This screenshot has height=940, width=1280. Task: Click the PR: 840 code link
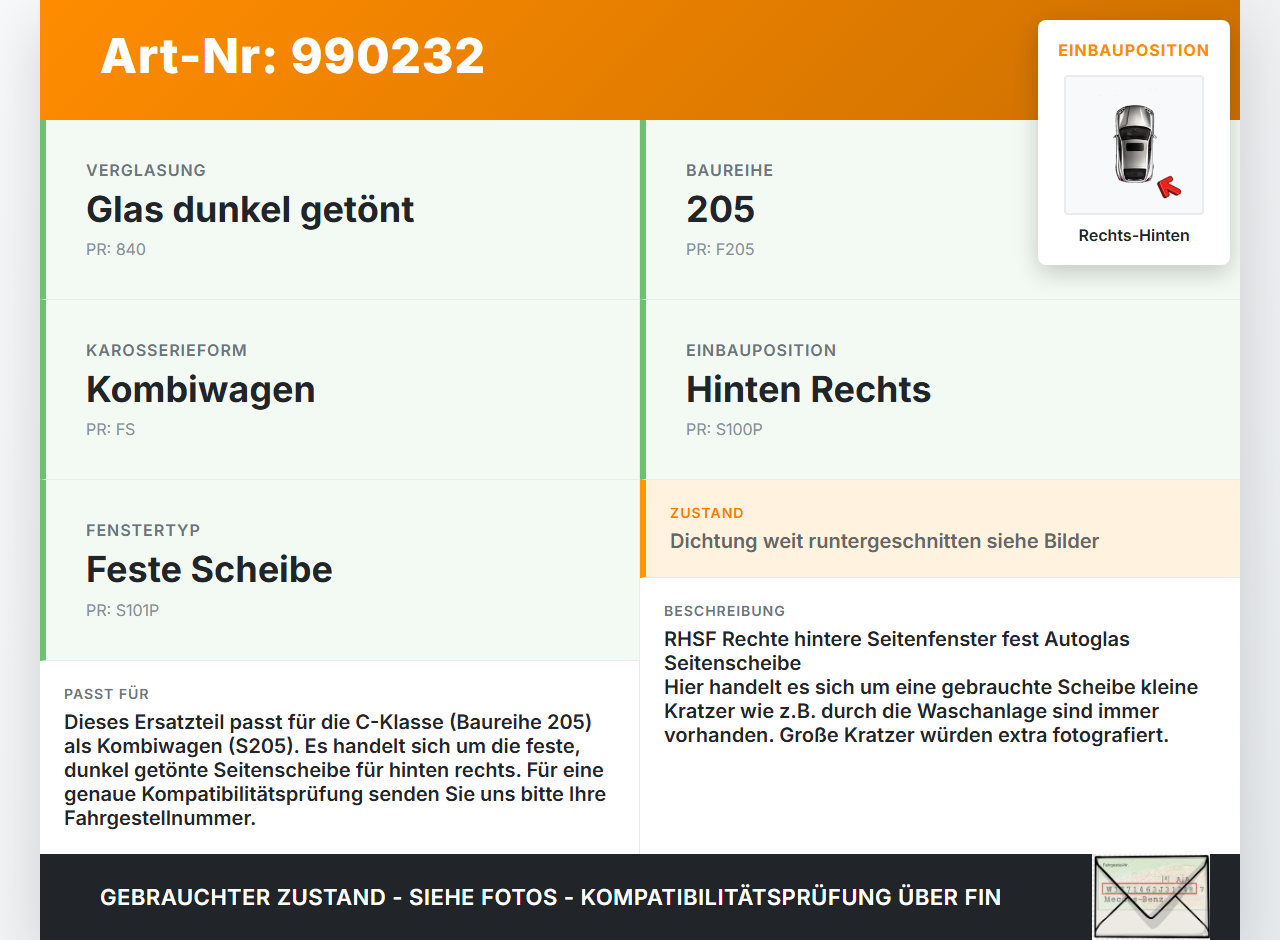[116, 249]
